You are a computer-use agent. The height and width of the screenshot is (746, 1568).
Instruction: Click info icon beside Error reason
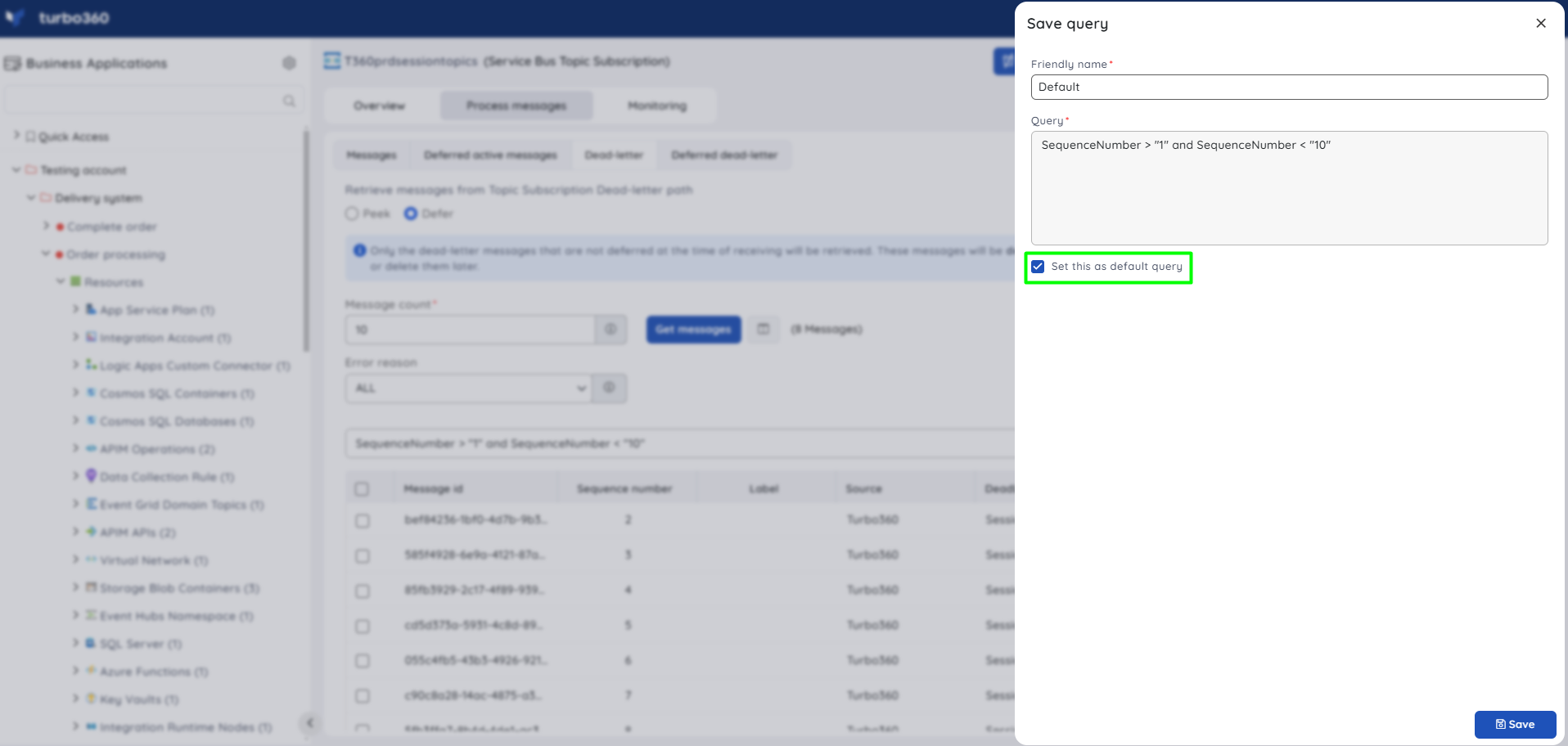[x=610, y=388]
